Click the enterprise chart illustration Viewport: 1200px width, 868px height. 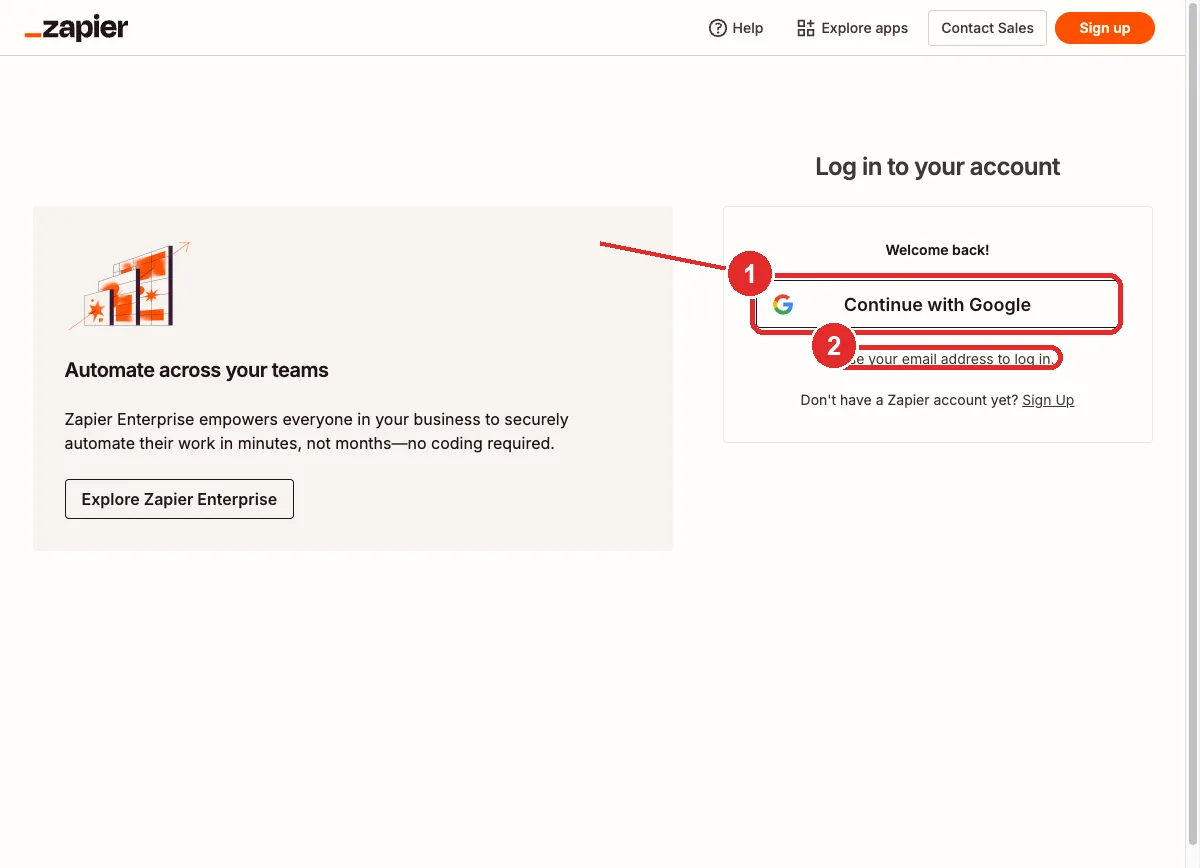[129, 285]
